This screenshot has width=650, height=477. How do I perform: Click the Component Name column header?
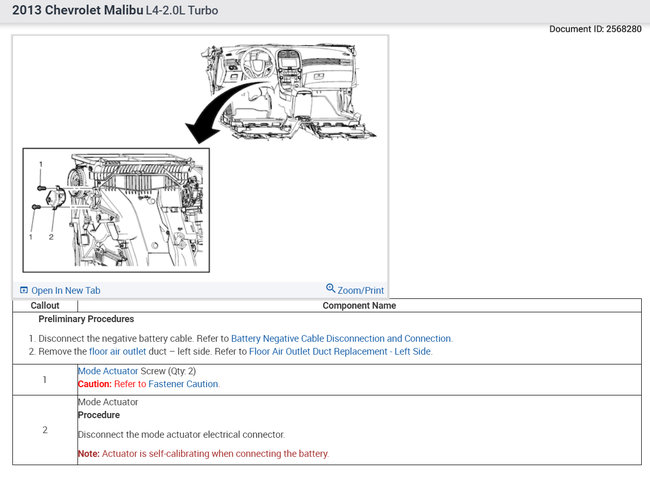tap(359, 305)
